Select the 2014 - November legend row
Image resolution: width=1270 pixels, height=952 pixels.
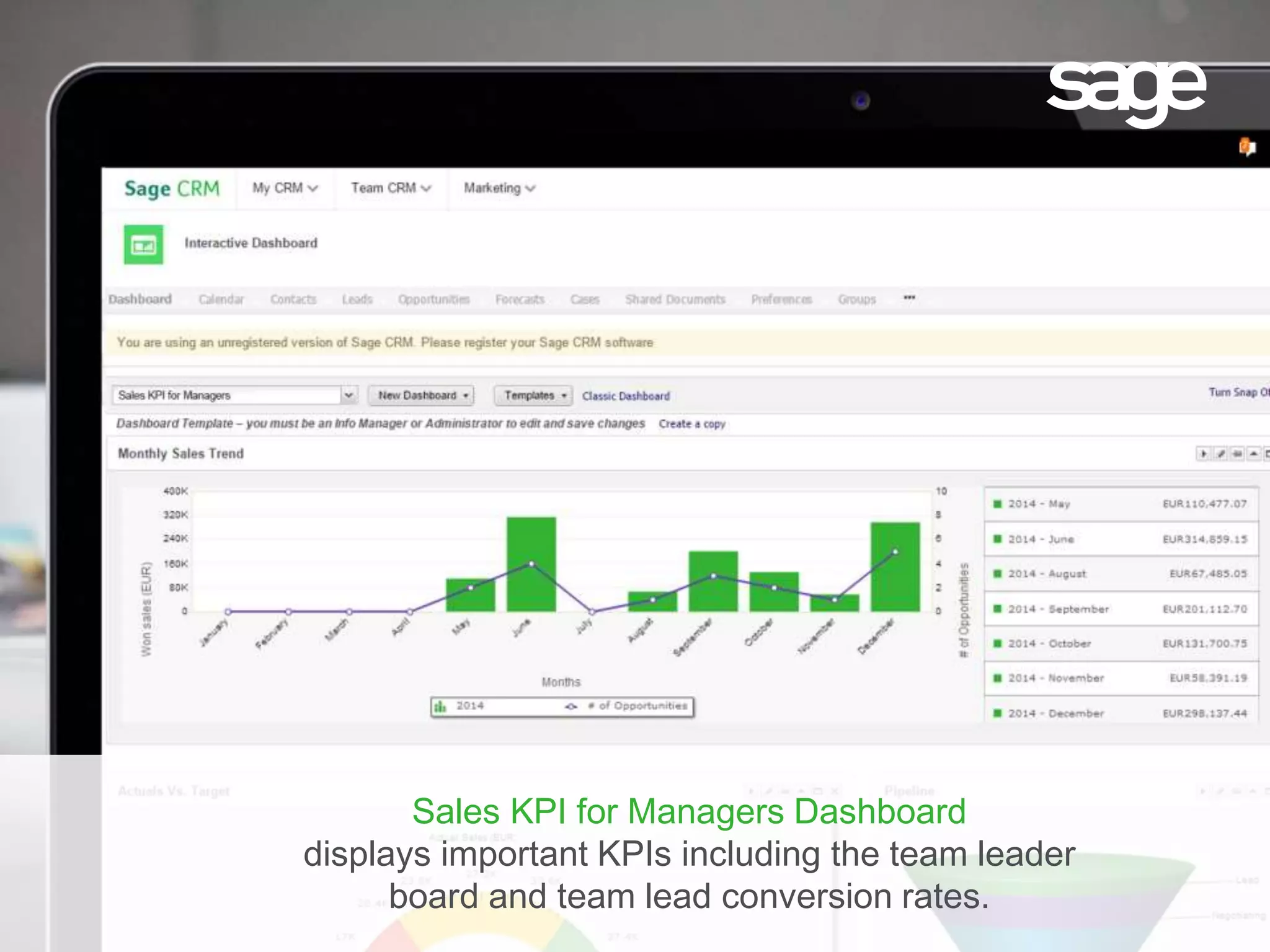coord(1121,678)
